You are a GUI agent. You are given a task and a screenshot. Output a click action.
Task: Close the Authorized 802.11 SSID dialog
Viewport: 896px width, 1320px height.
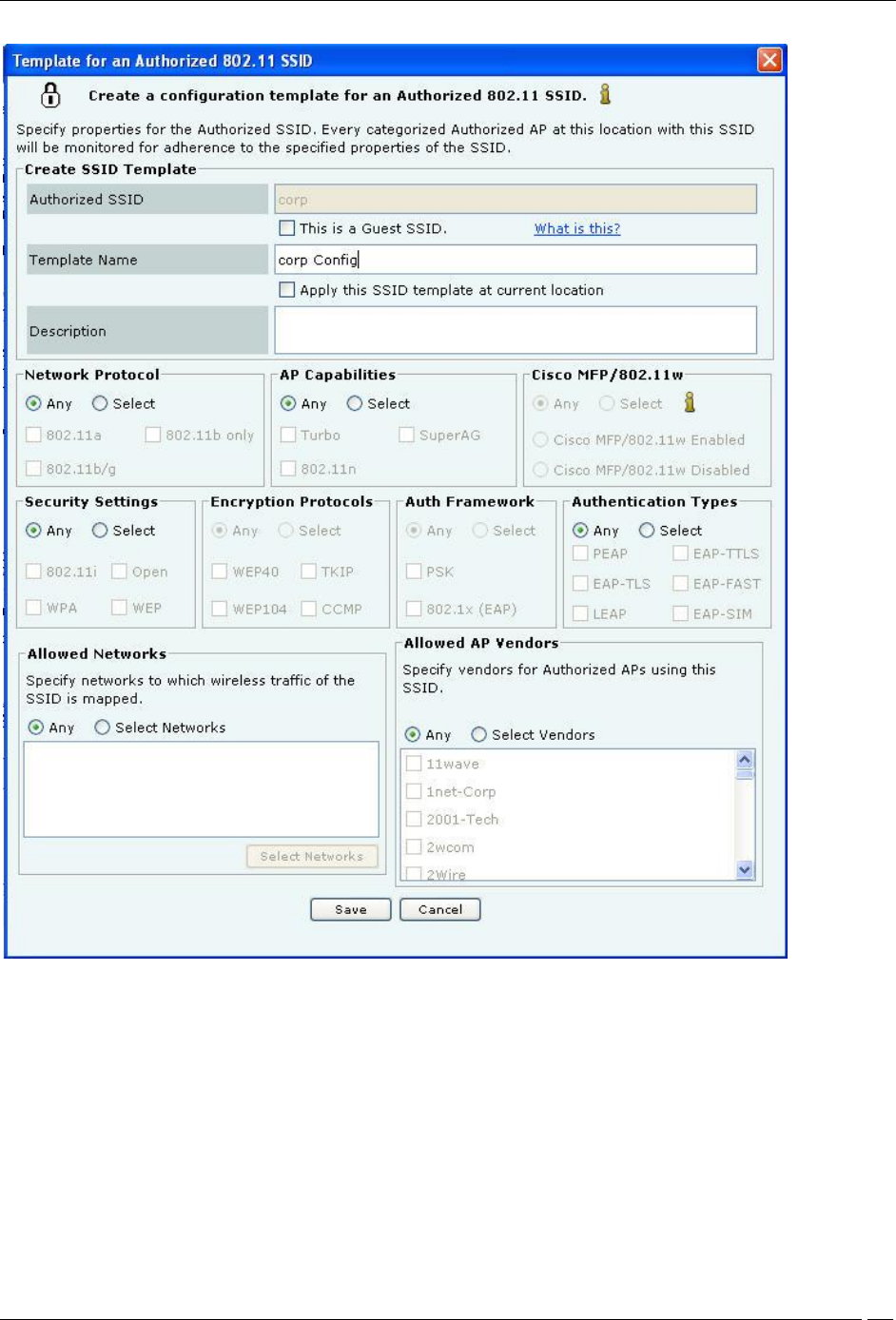tap(769, 61)
